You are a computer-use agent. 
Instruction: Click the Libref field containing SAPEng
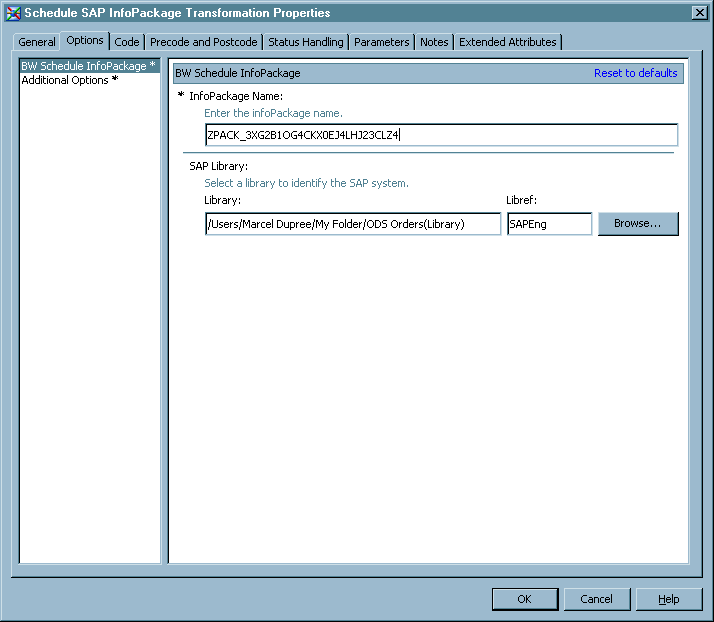coord(549,224)
